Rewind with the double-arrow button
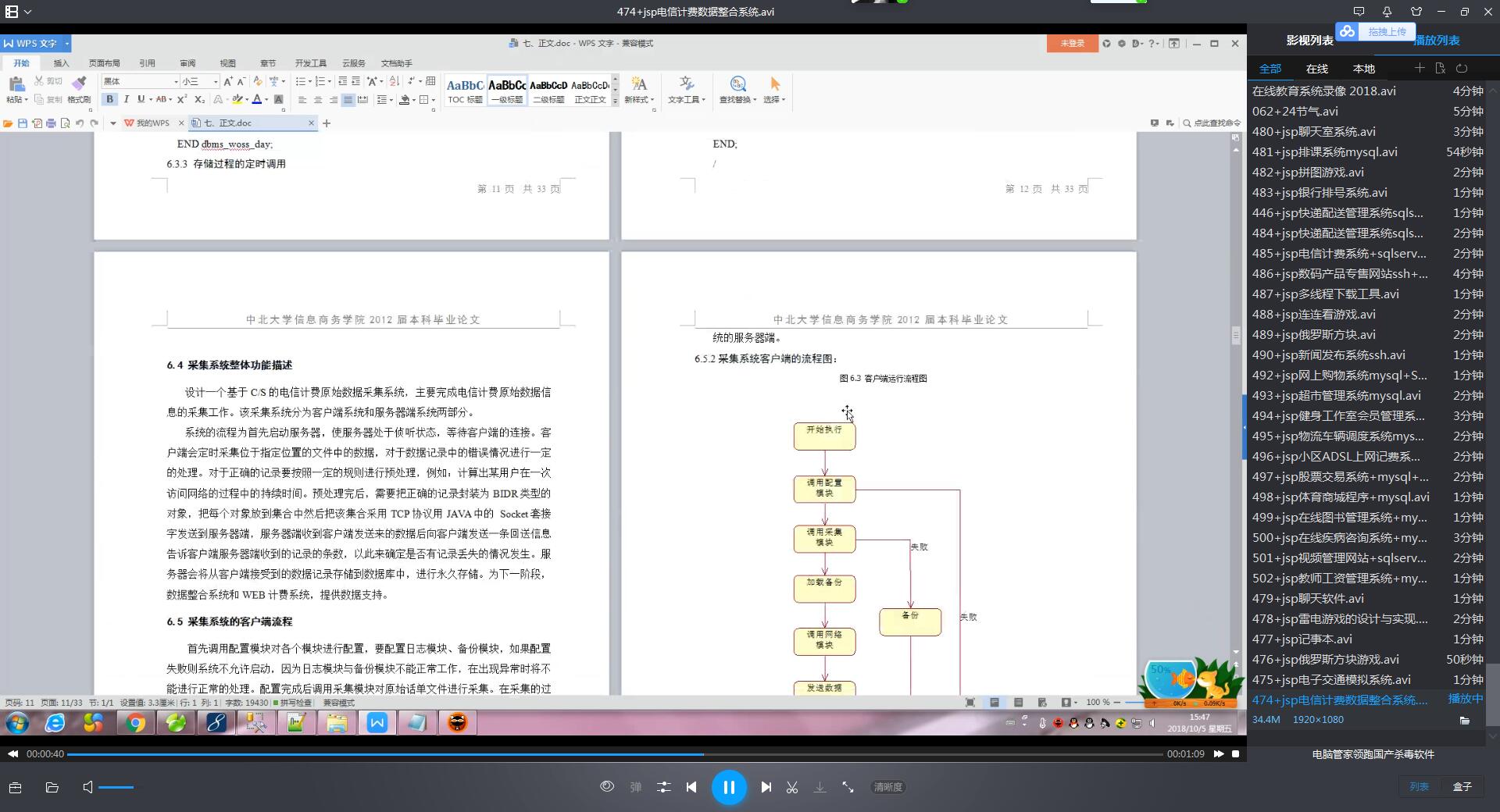 click(x=13, y=753)
